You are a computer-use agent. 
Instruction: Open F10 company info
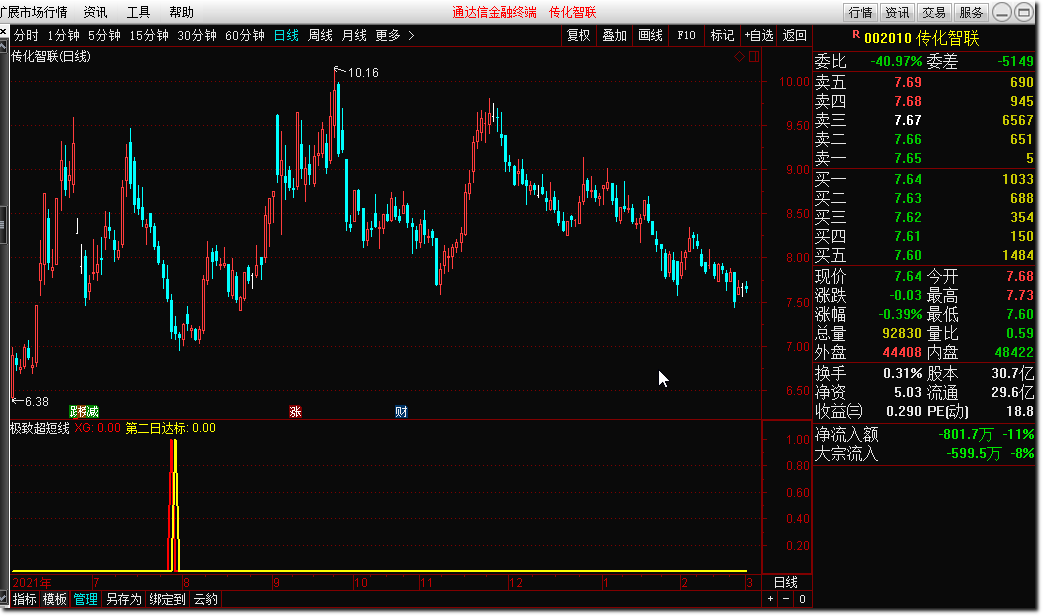(686, 35)
